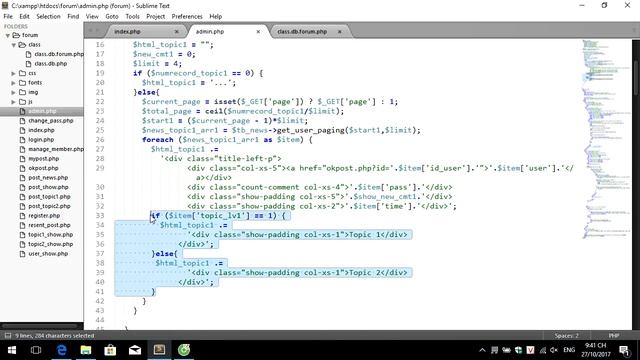Click line number 33 in gutter
Screen dimensions: 640x360
(x=100, y=216)
